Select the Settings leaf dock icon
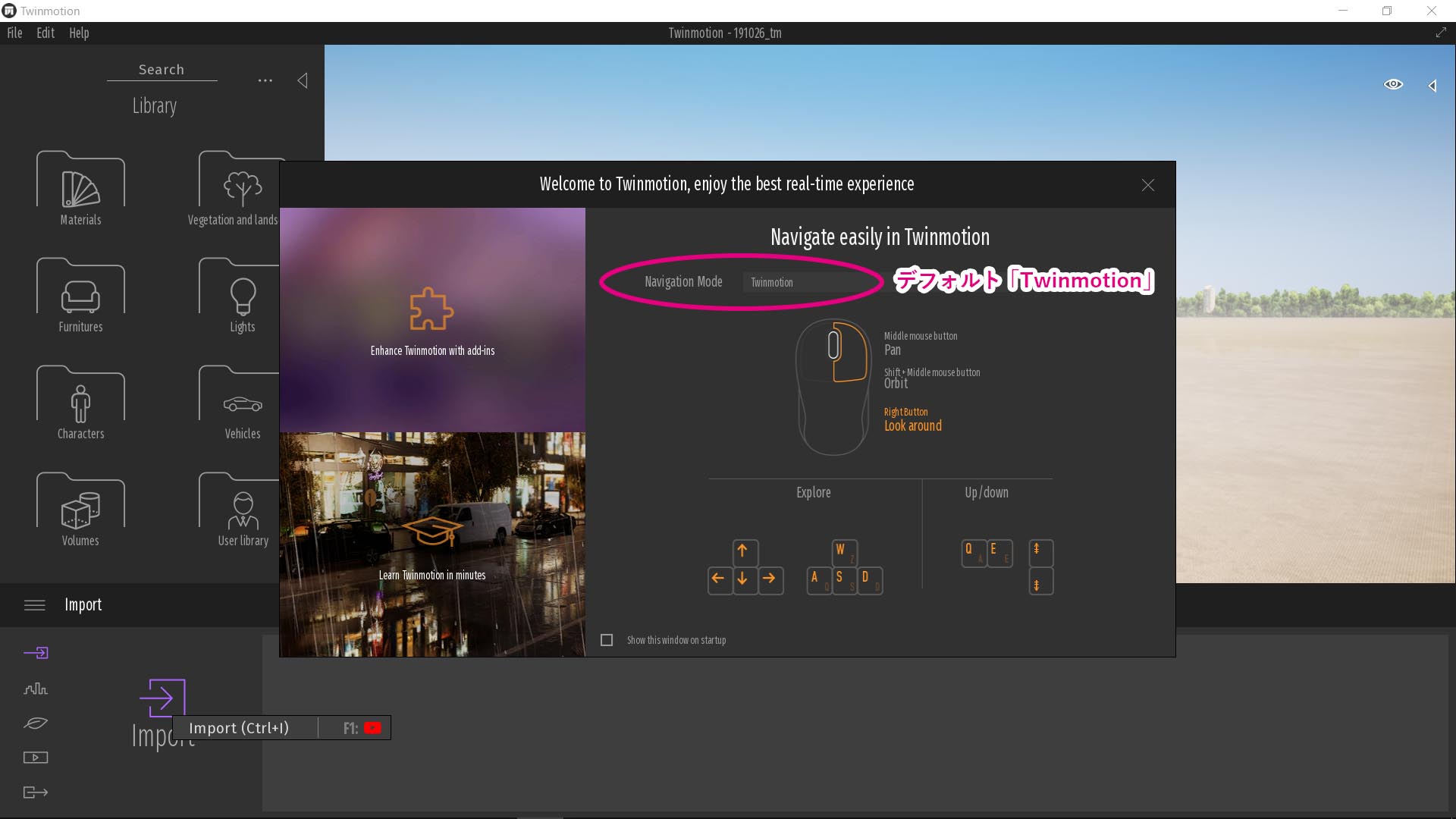 click(36, 723)
